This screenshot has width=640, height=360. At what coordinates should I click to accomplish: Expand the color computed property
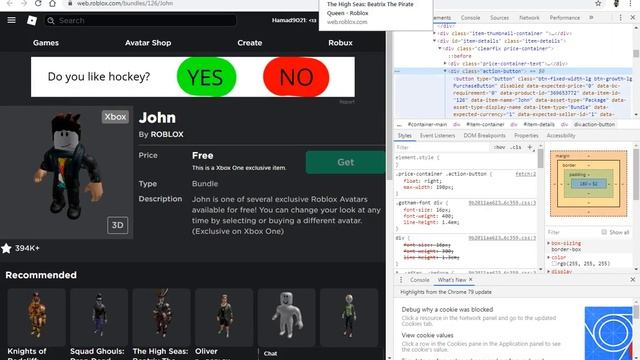point(549,258)
